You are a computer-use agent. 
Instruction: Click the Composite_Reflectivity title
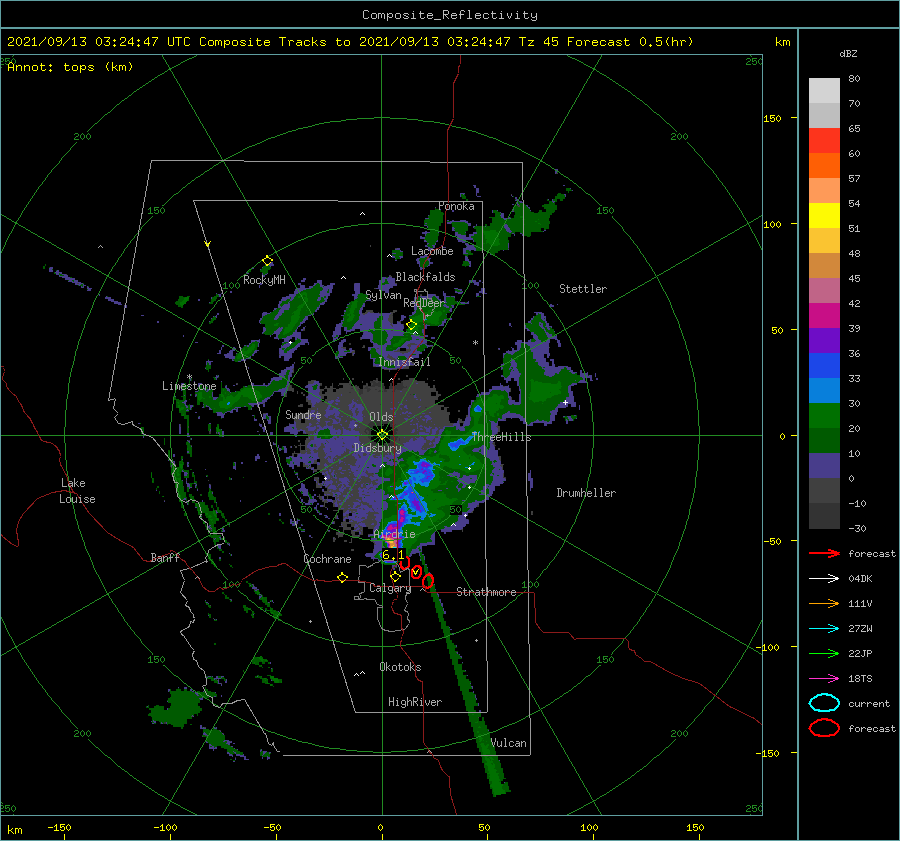(450, 15)
